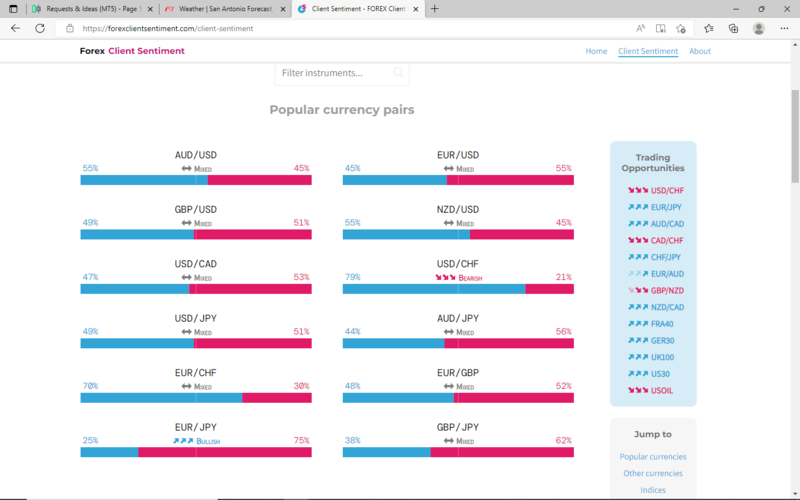Open USD/CHF in Trading Opportunities
Viewport: 800px width, 500px height.
pos(667,190)
